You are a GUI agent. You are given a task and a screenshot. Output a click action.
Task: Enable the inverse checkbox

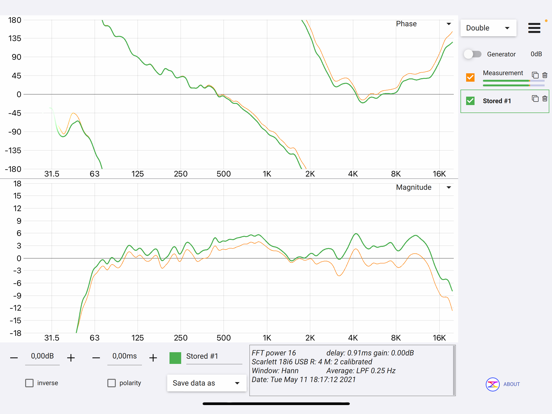point(29,383)
